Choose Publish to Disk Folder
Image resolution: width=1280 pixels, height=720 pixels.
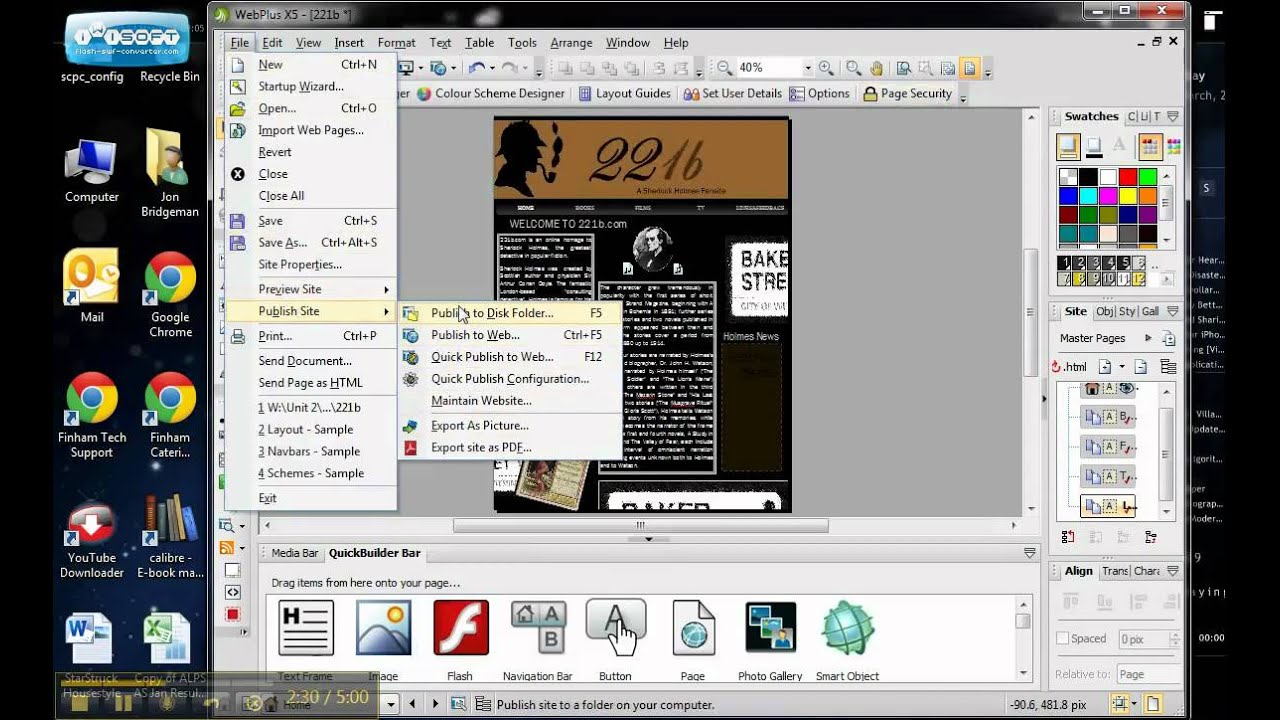(x=510, y=313)
